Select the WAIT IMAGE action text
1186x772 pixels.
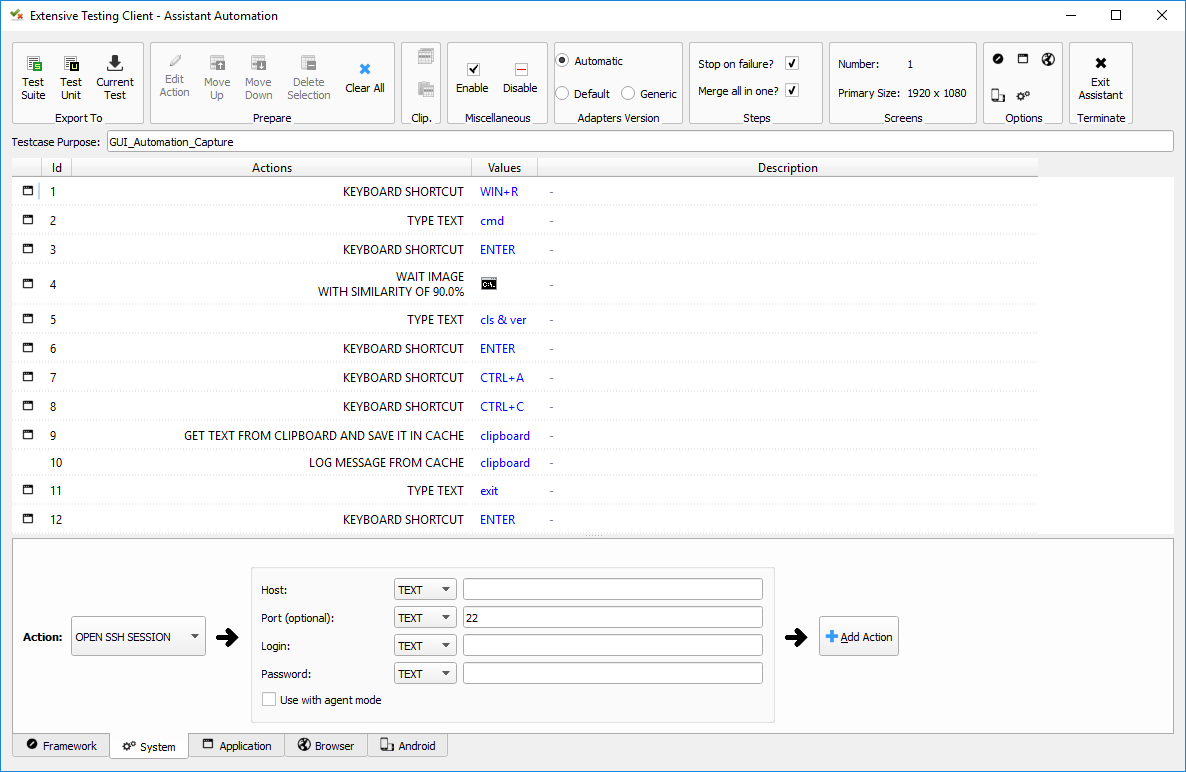(x=430, y=277)
